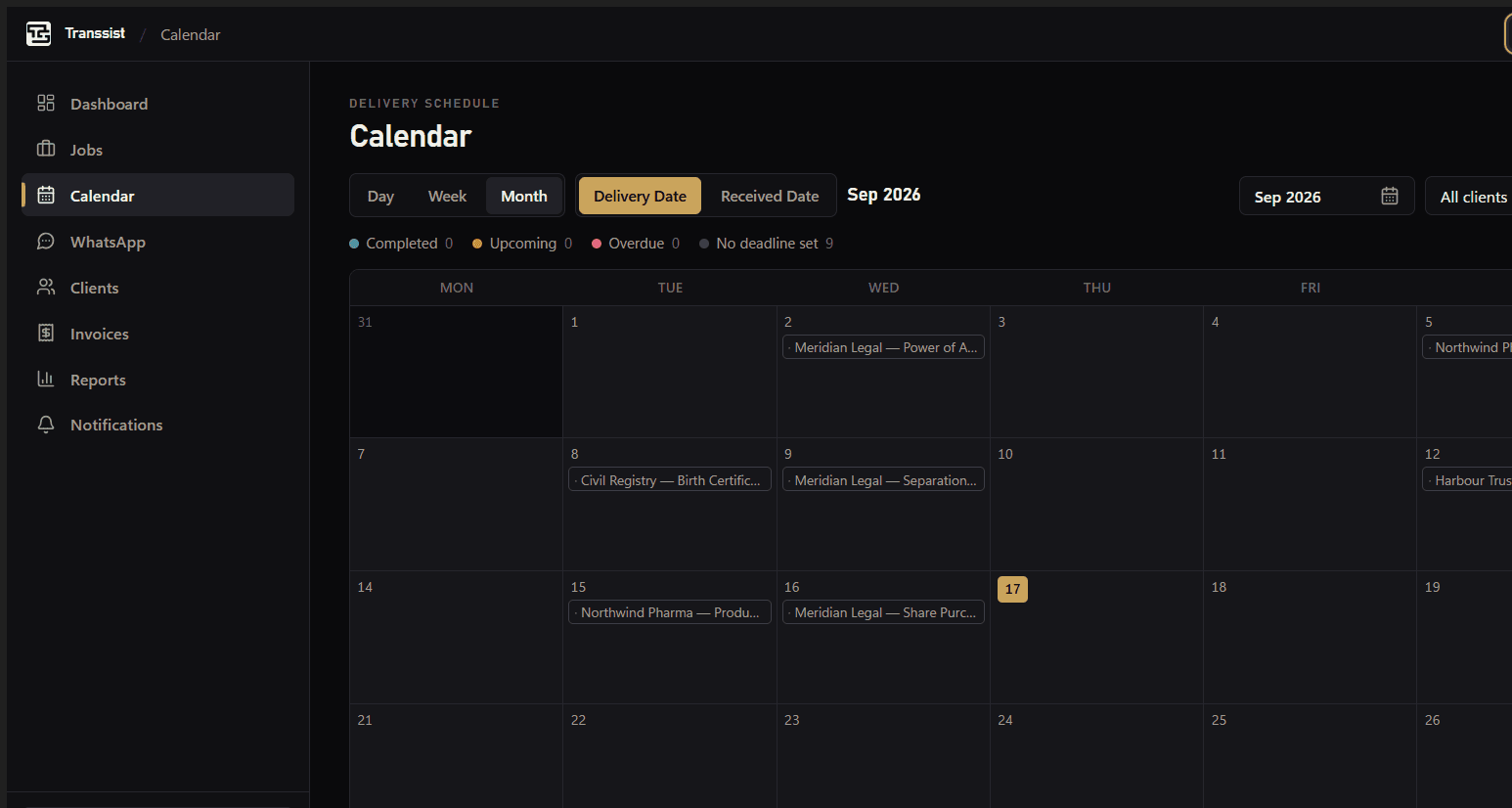Switch calendar to Week view
This screenshot has height=808, width=1512.
(447, 196)
